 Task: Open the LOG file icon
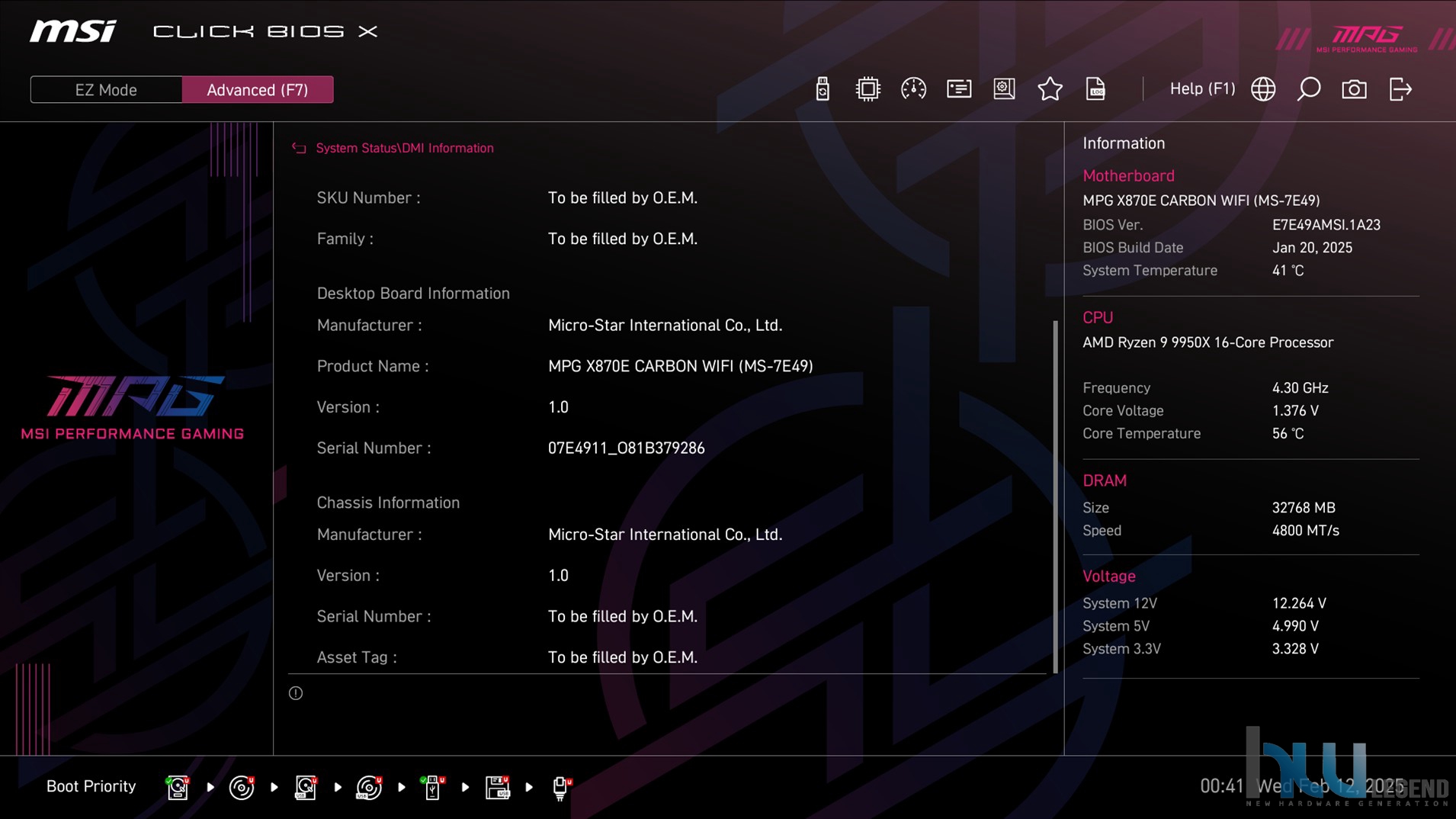pyautogui.click(x=1095, y=89)
